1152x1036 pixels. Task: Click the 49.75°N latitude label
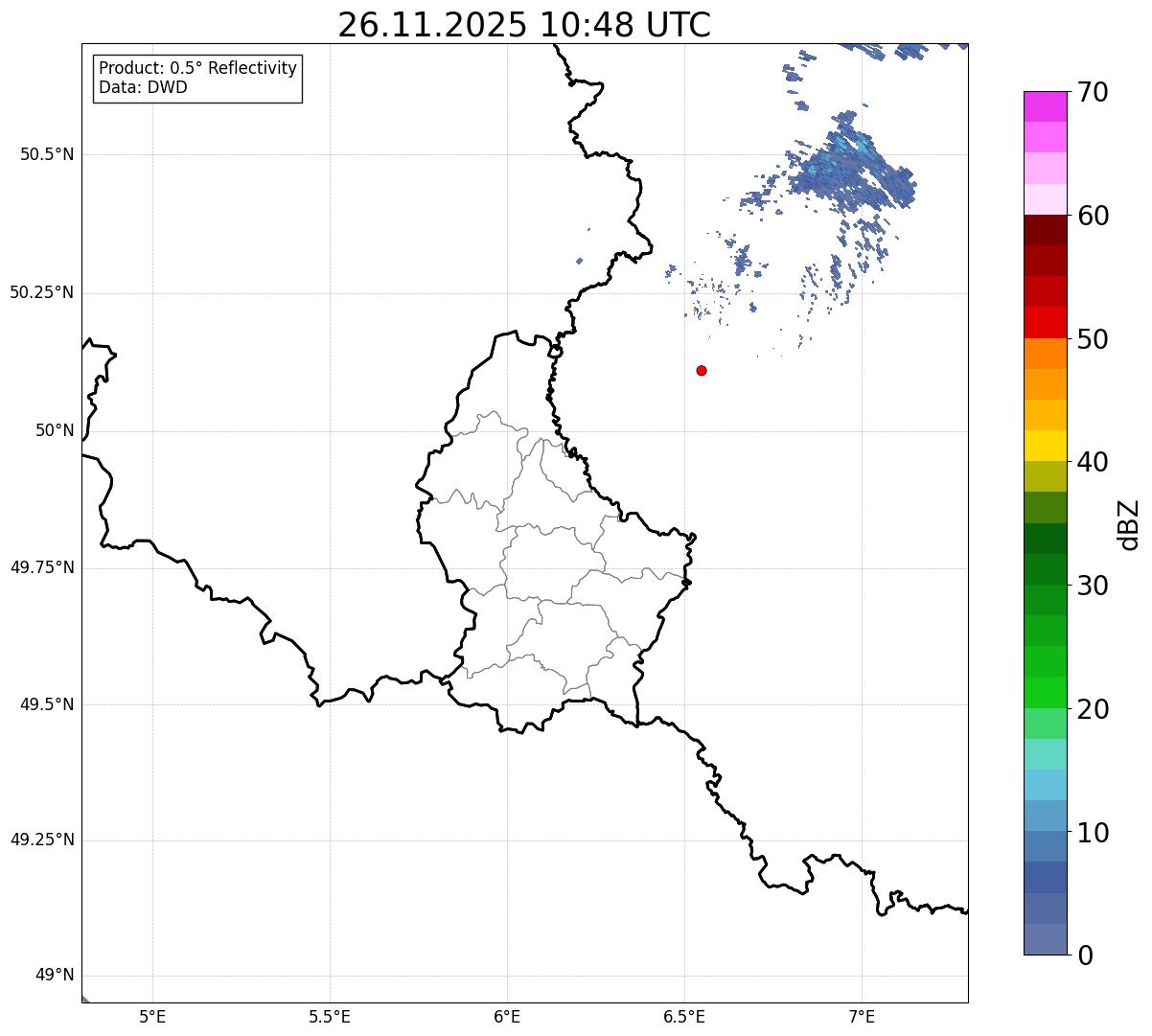(42, 567)
